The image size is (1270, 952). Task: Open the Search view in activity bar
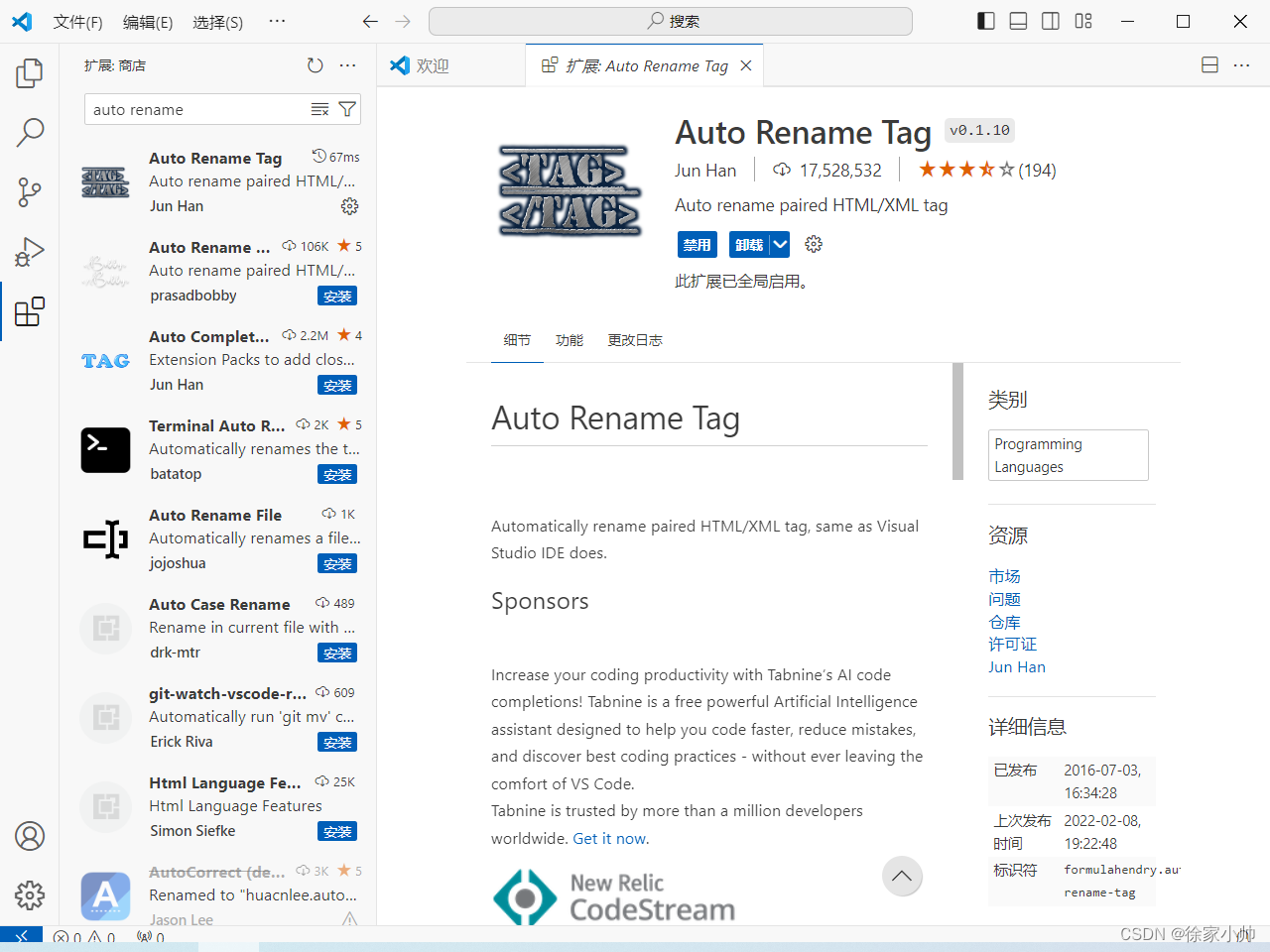click(30, 132)
